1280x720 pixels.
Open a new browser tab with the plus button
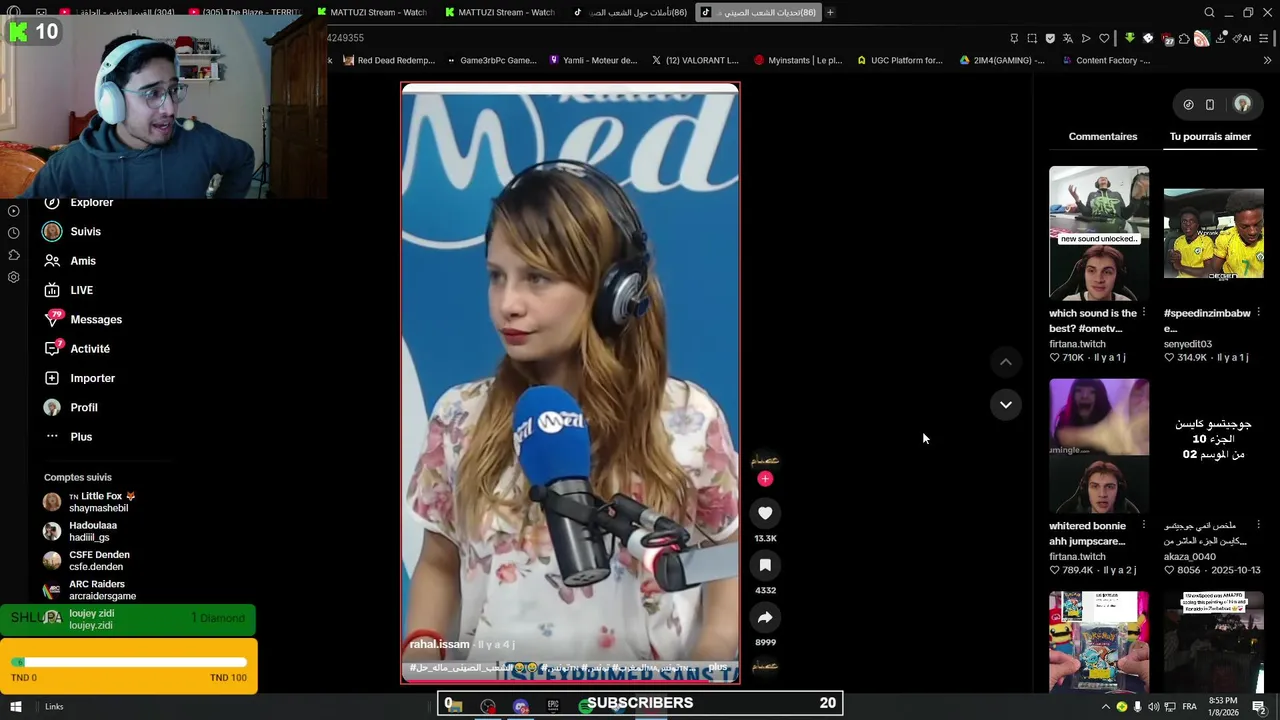(830, 12)
